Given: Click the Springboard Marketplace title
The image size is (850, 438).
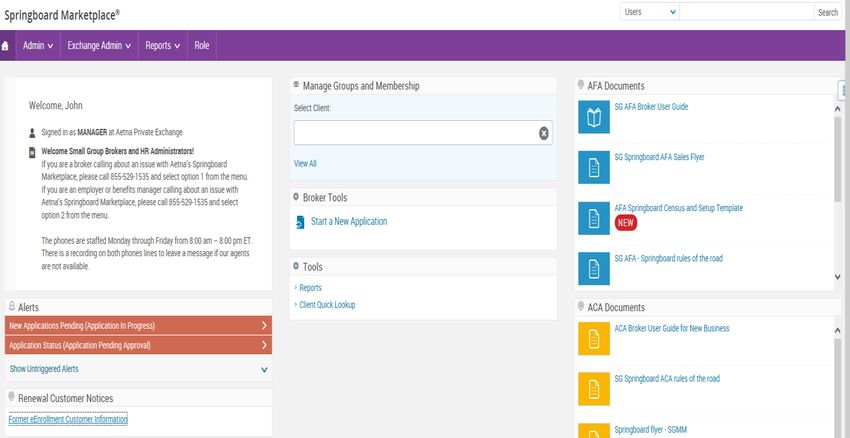Looking at the screenshot, I should [62, 15].
